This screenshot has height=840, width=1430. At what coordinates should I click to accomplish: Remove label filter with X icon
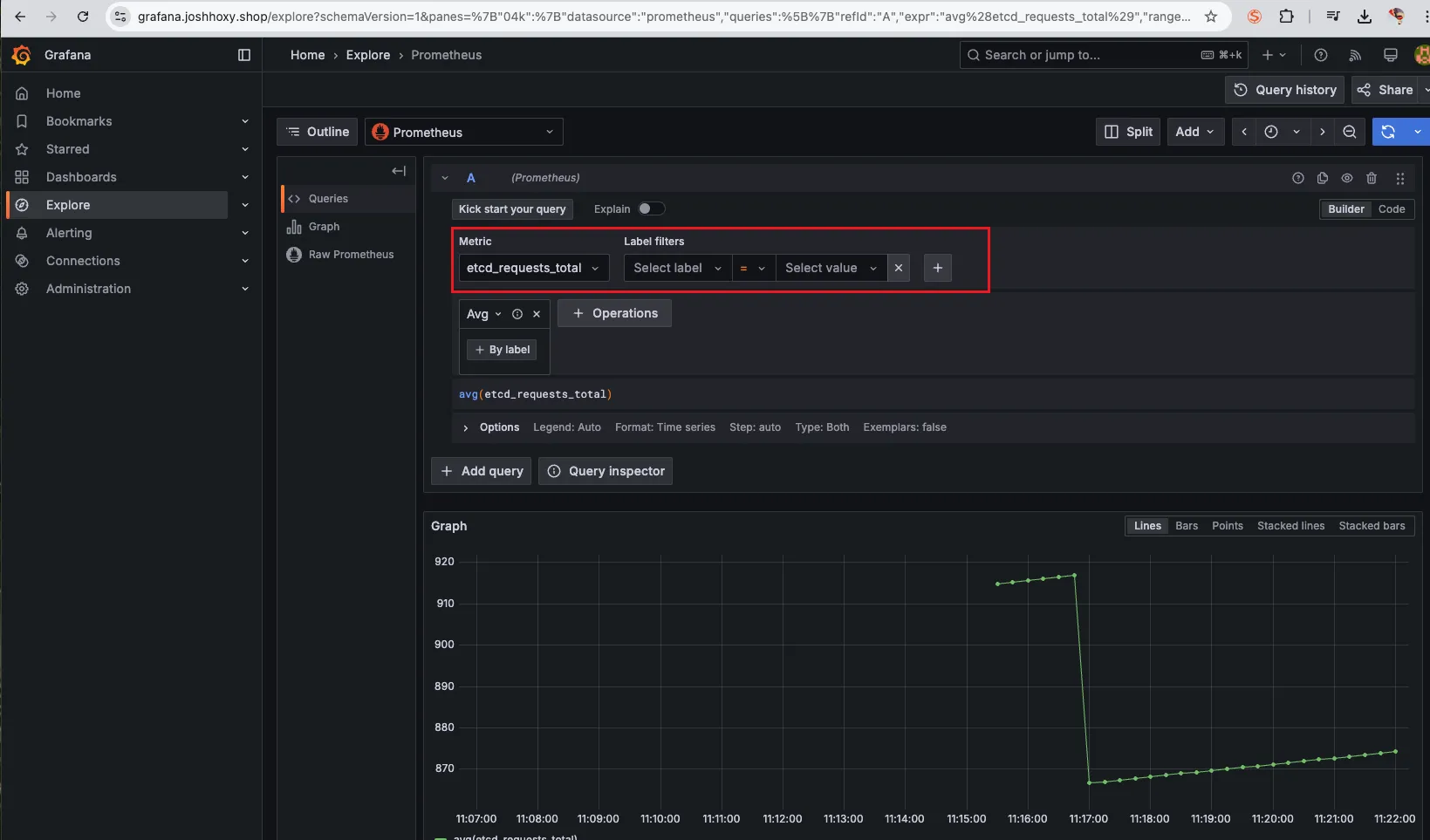click(x=899, y=268)
